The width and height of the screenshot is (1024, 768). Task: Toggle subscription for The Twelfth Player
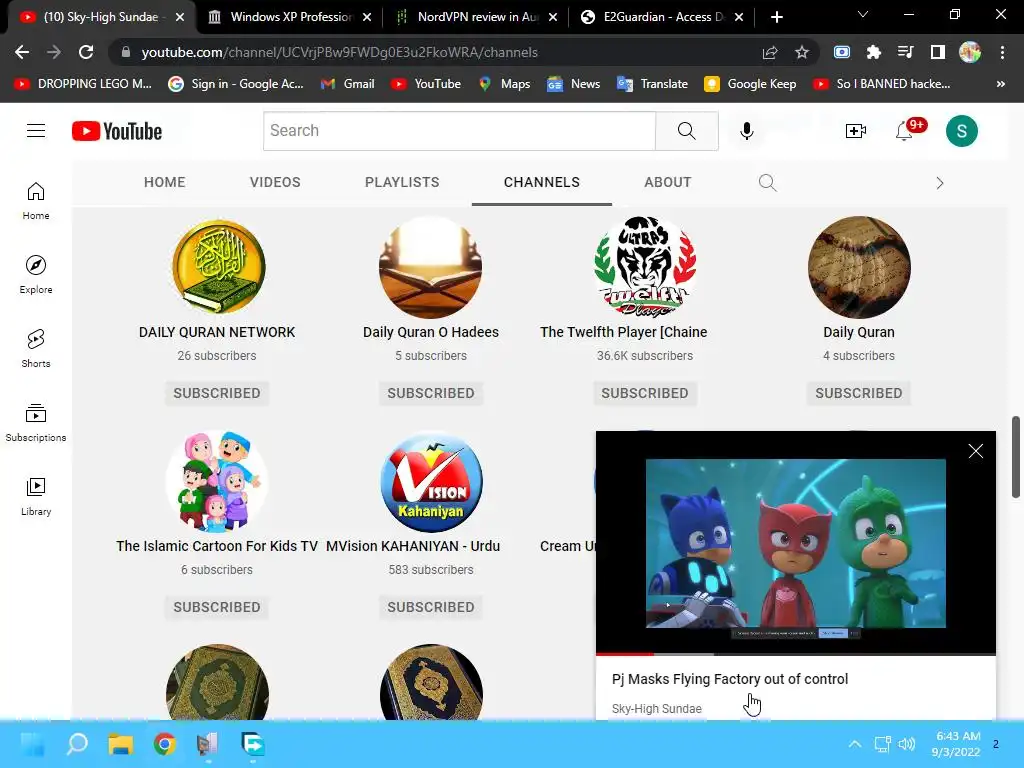point(645,393)
